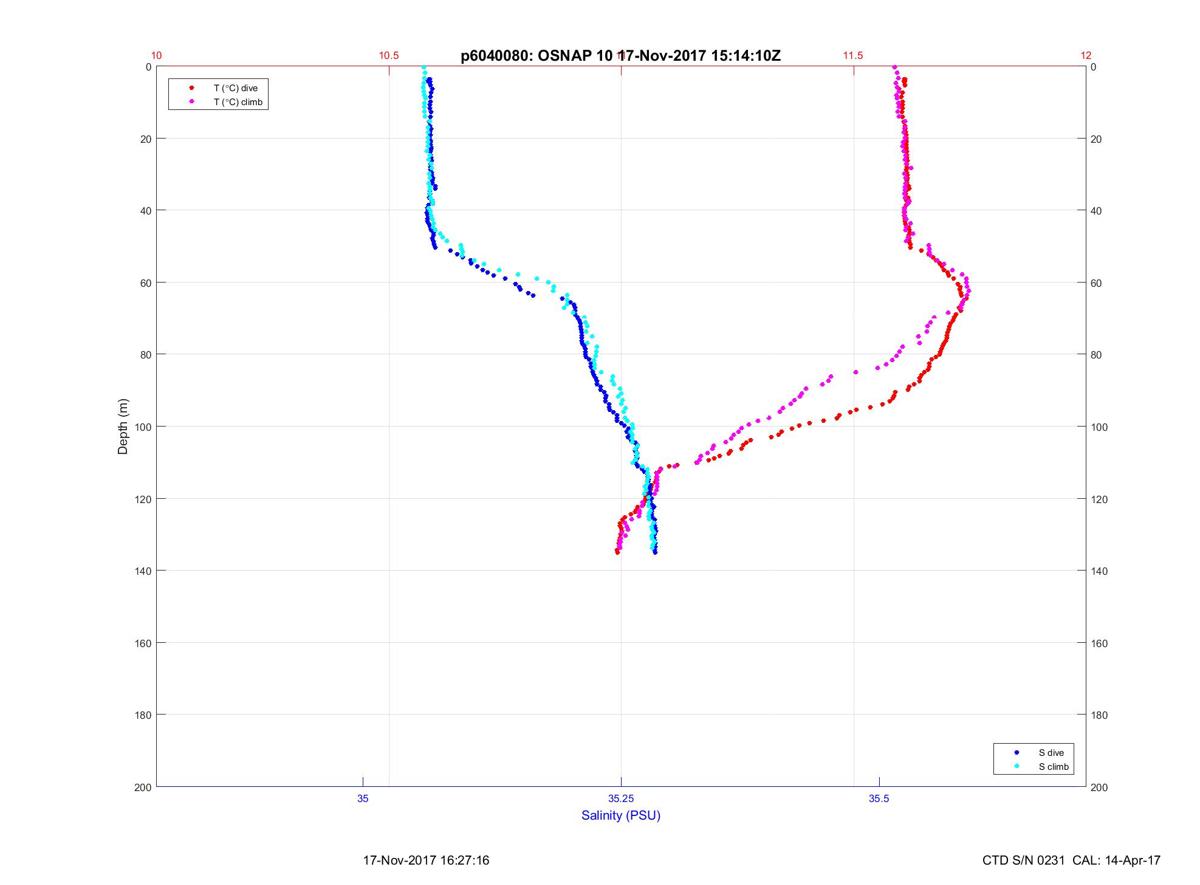Viewport: 1200px width, 885px height.
Task: Click right depth axis tick '100'
Action: pos(1100,427)
